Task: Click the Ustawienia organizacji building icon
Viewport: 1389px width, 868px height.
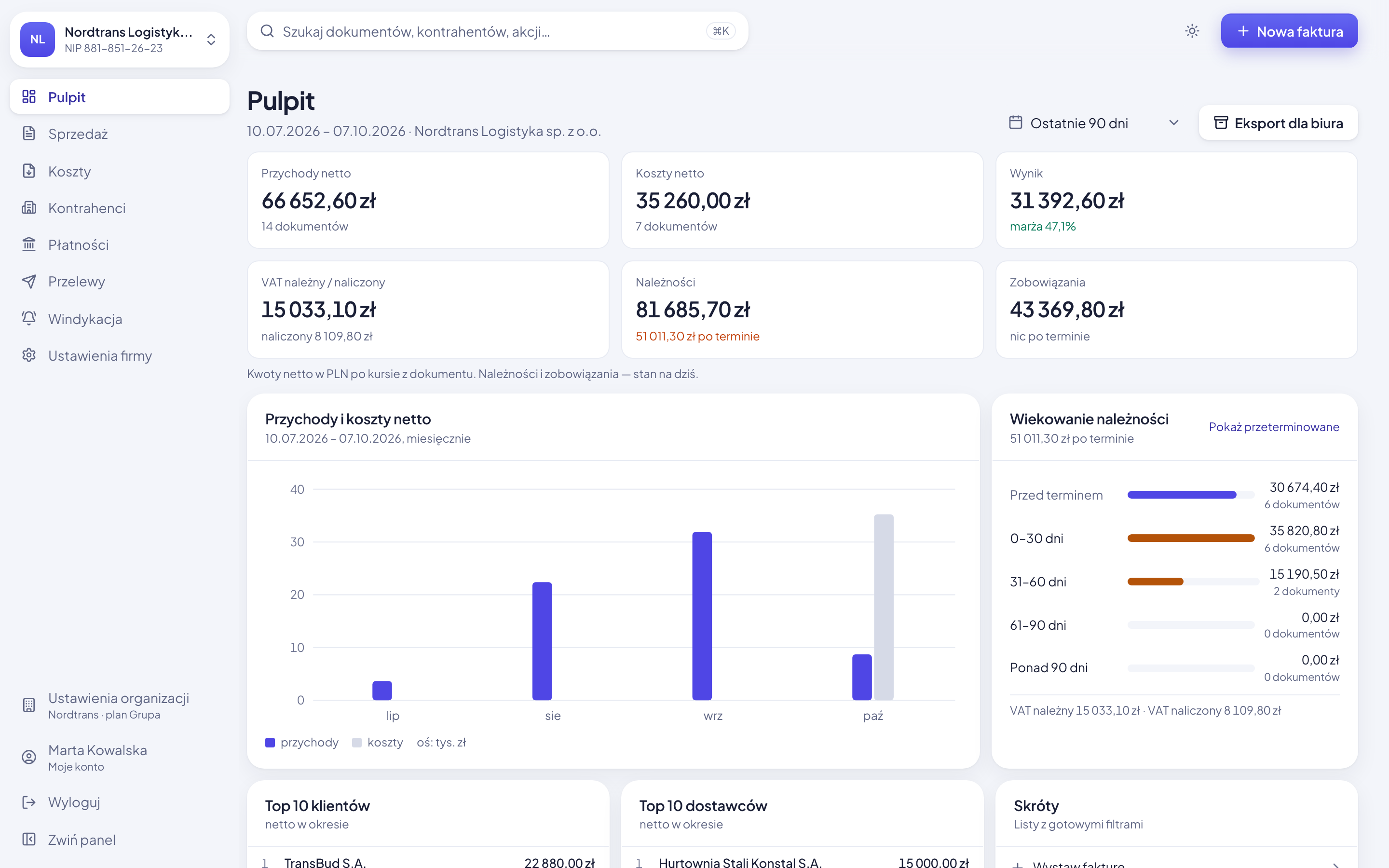Action: click(29, 705)
